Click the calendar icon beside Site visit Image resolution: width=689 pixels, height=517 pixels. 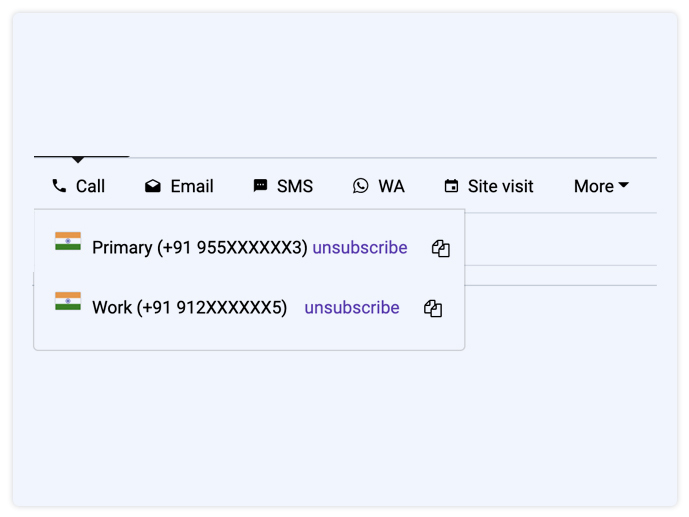point(451,186)
